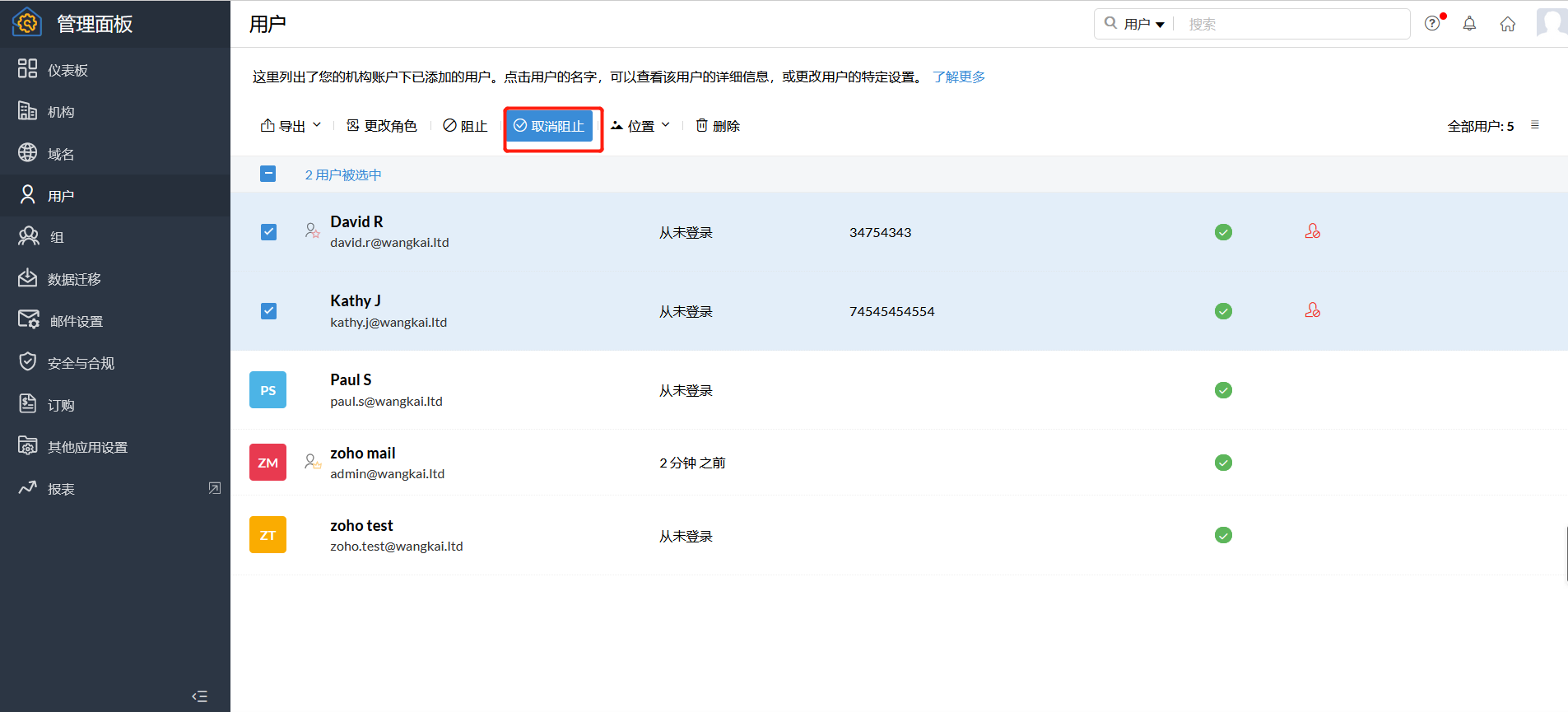This screenshot has width=1568, height=712.
Task: Click the ZM avatar for zoho mail
Action: pos(268,463)
